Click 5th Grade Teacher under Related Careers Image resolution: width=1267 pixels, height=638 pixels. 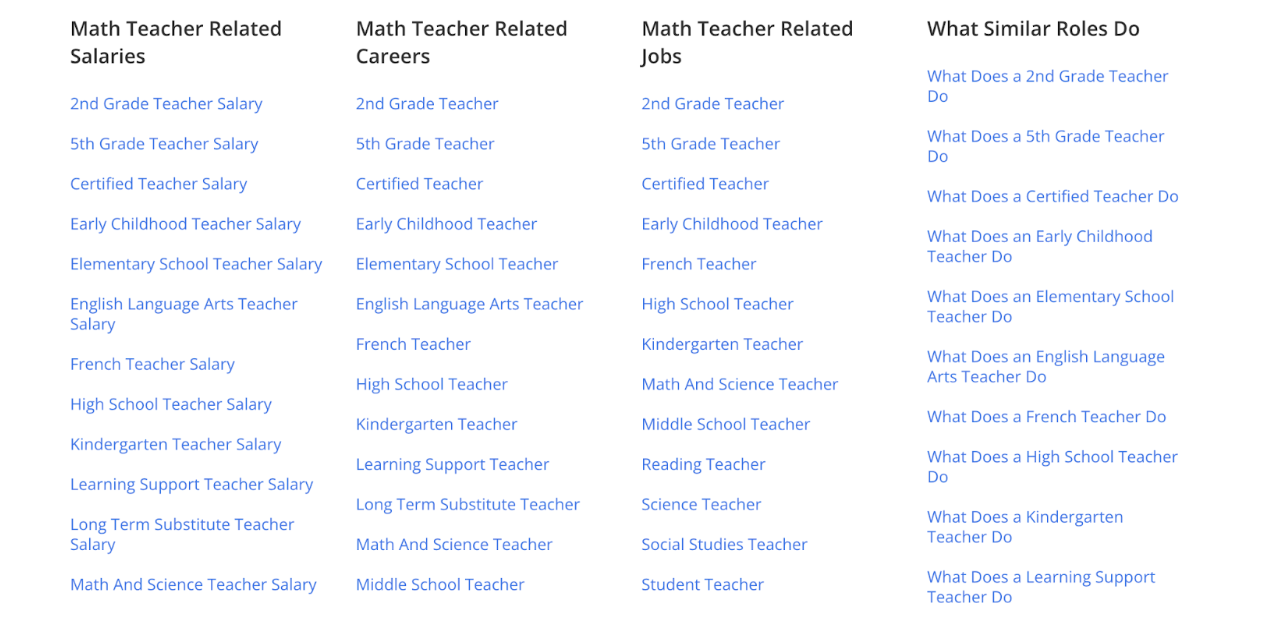pyautogui.click(x=425, y=144)
